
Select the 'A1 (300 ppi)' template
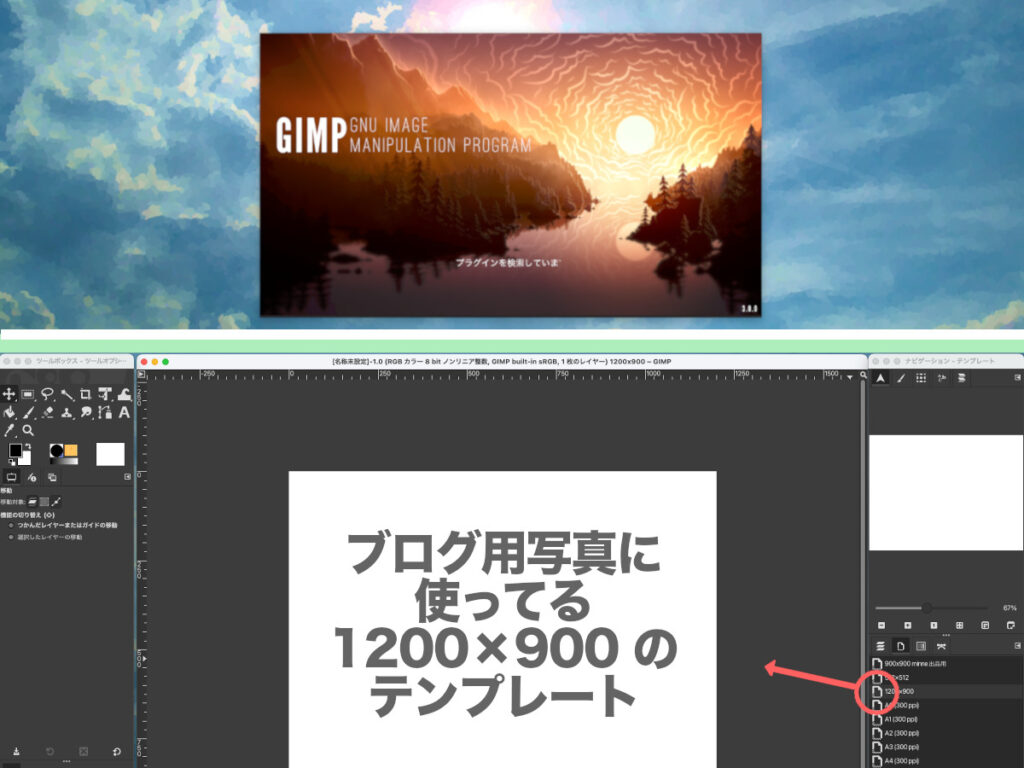(x=946, y=719)
